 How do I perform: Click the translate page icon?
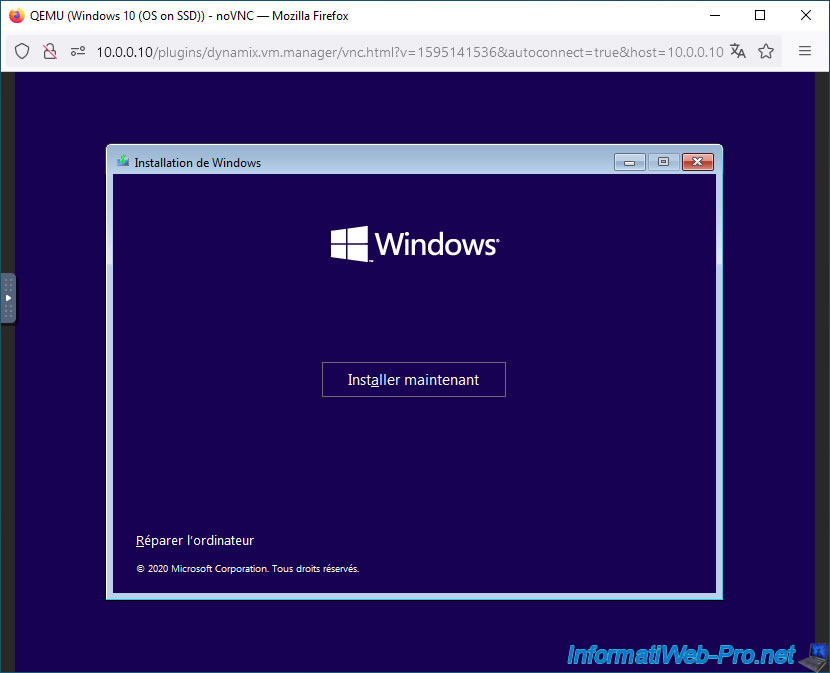(x=737, y=51)
